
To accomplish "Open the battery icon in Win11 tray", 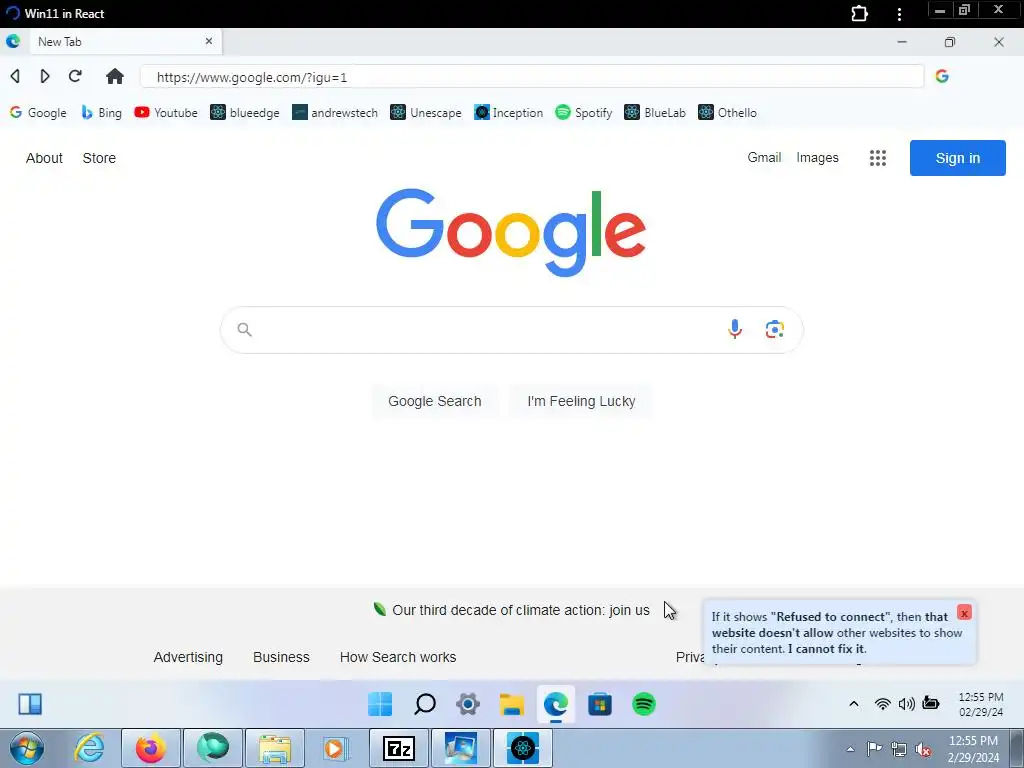I will 931,703.
